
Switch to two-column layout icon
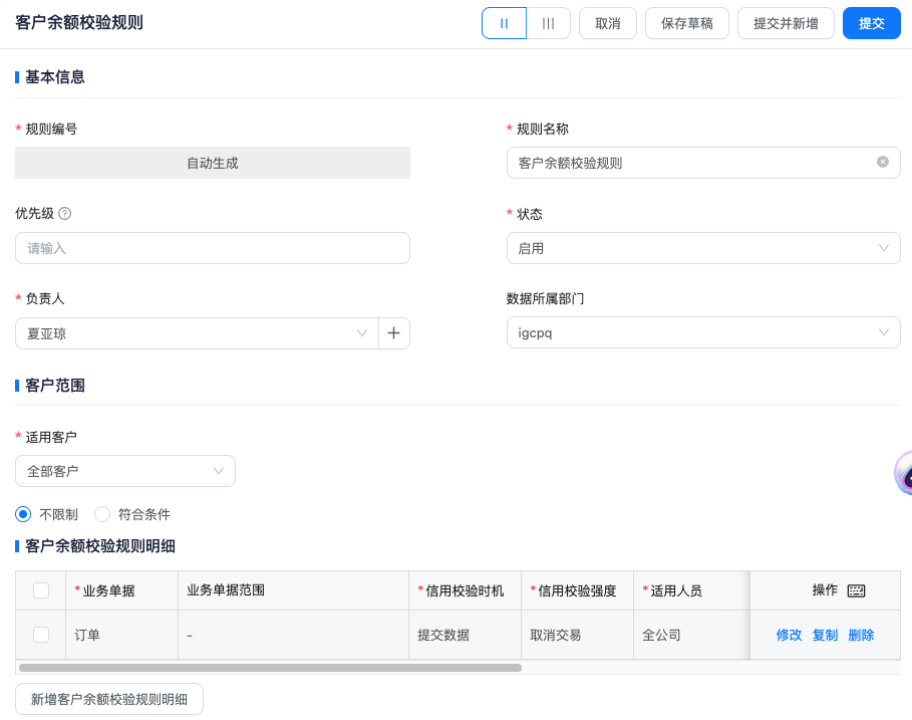point(504,23)
